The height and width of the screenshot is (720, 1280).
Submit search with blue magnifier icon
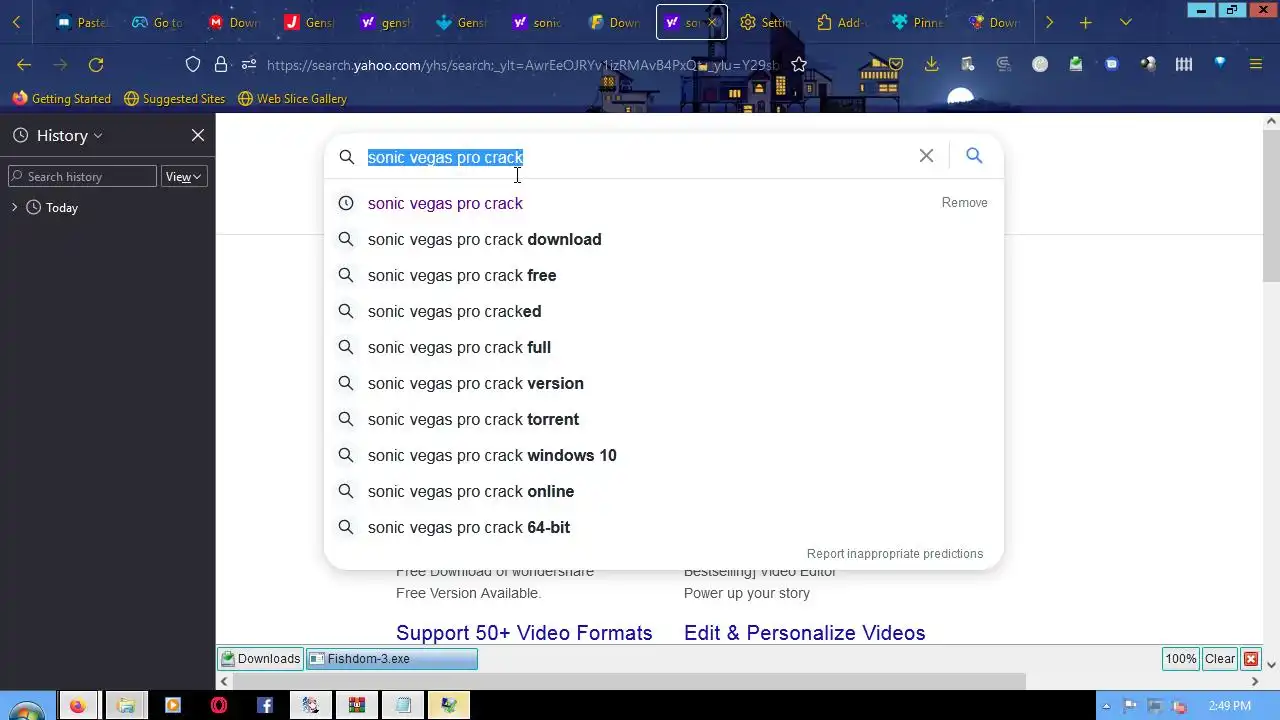(x=974, y=156)
